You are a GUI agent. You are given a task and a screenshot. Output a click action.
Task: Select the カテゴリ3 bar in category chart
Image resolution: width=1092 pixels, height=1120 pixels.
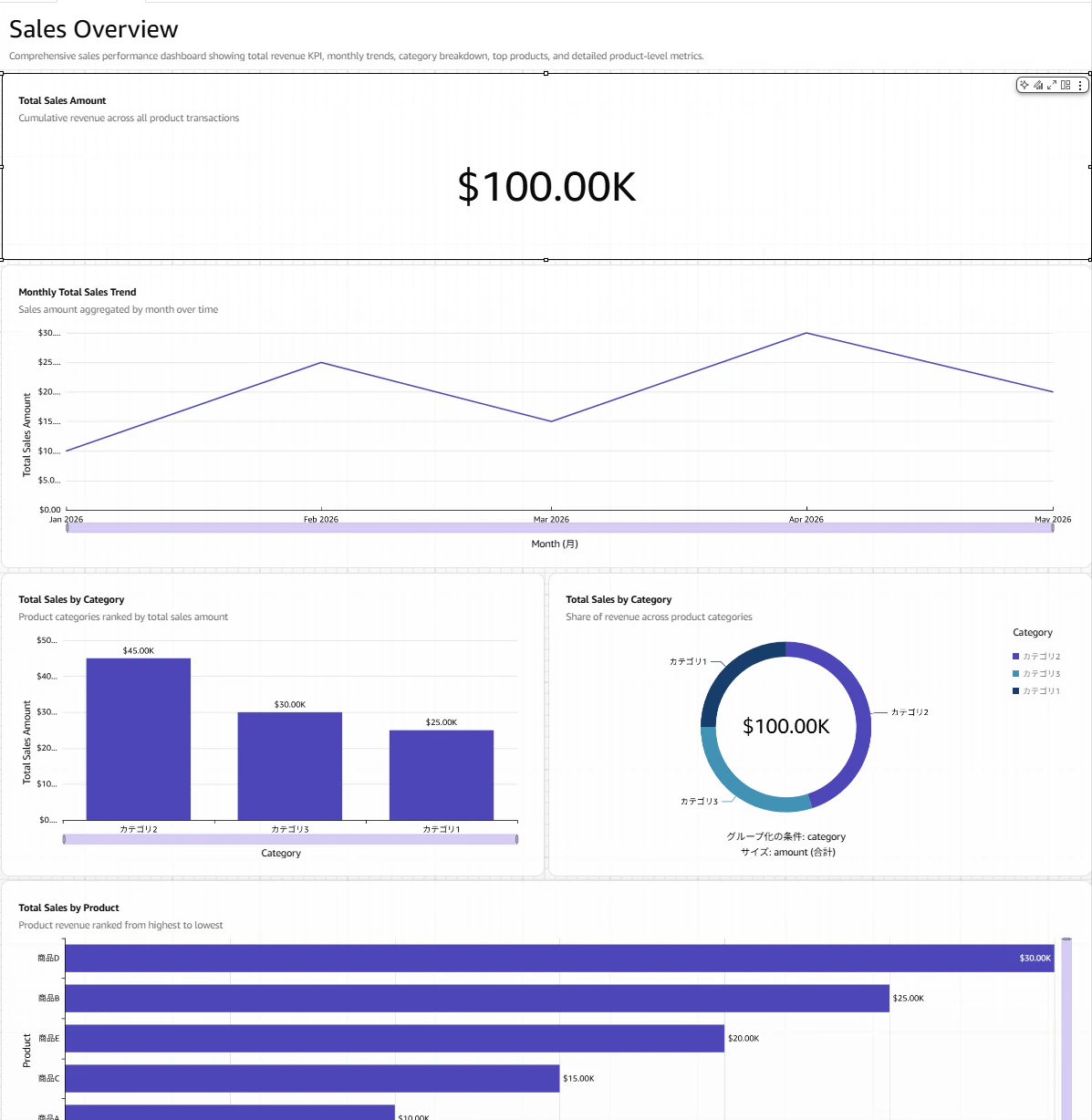pyautogui.click(x=290, y=766)
